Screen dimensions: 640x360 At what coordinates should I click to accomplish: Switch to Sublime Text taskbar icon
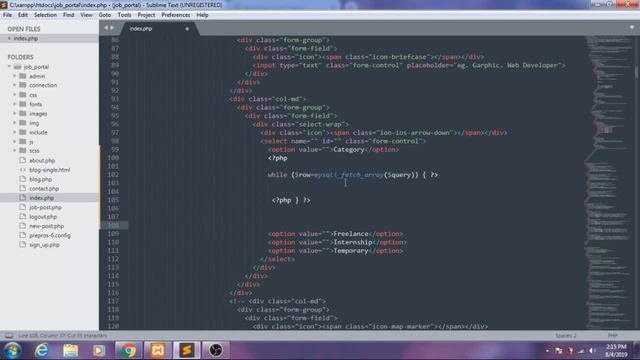(187, 351)
